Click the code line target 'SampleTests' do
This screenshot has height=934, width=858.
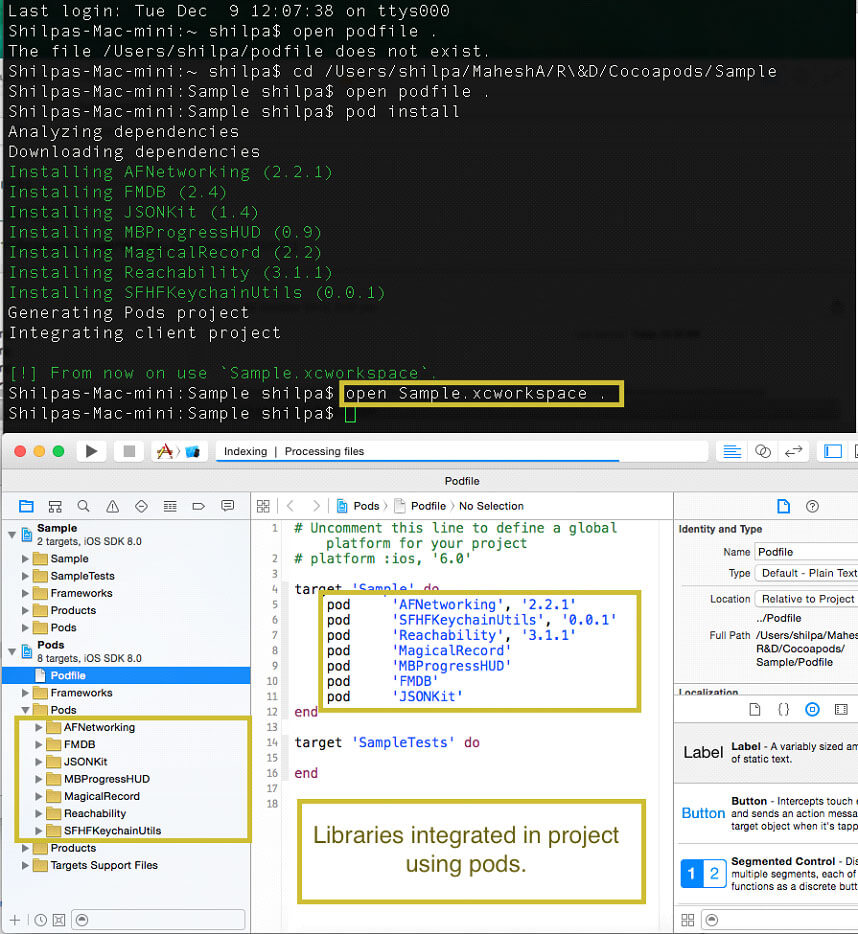point(387,742)
